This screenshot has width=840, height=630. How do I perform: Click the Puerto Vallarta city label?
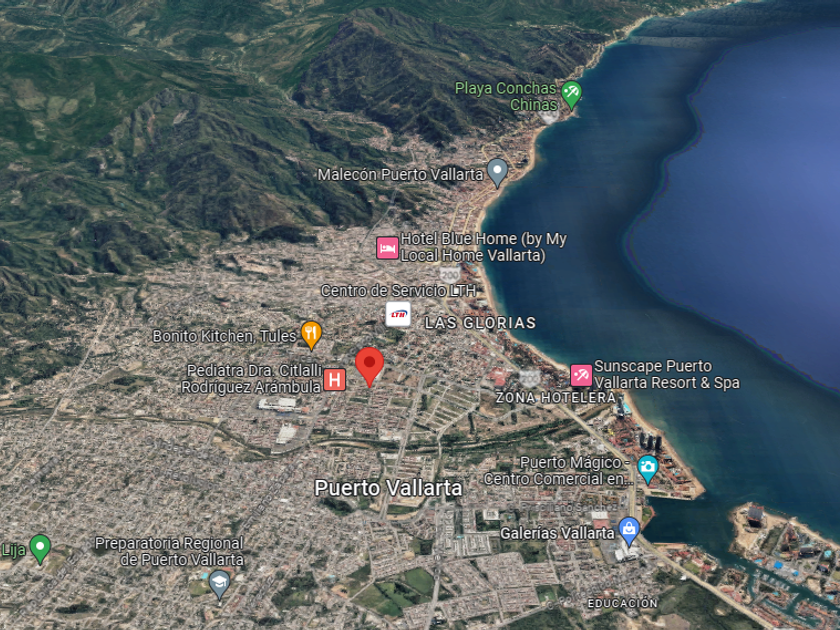(x=388, y=488)
